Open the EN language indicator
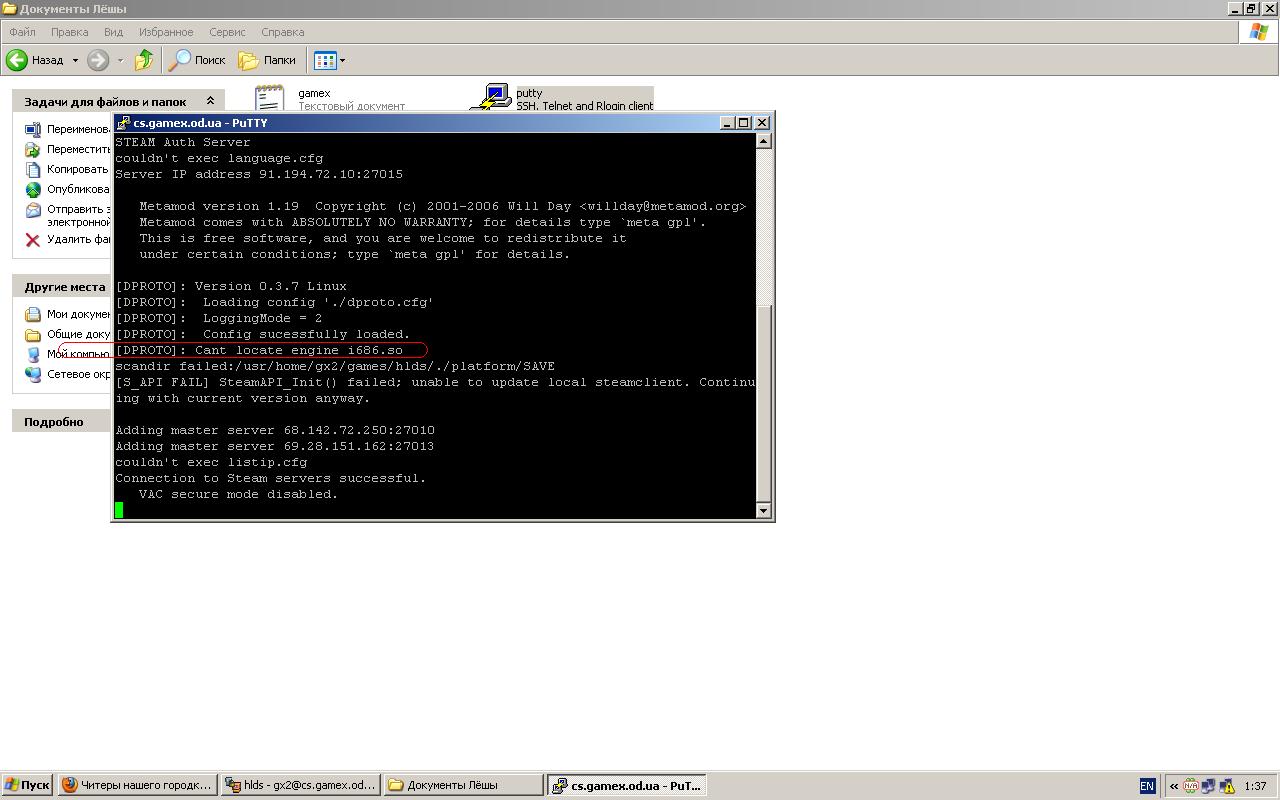This screenshot has width=1280, height=800. pos(1147,786)
